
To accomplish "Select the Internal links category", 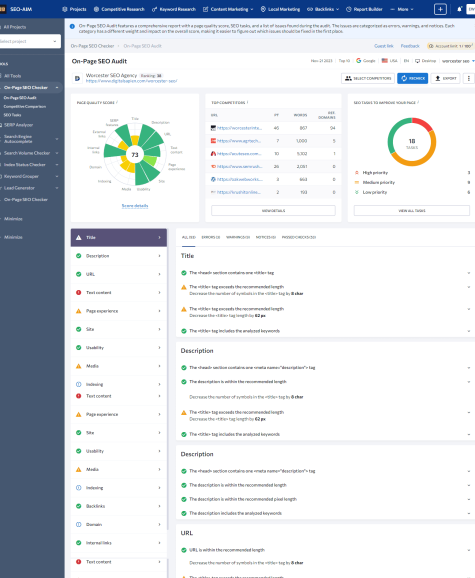I will 119,543.
